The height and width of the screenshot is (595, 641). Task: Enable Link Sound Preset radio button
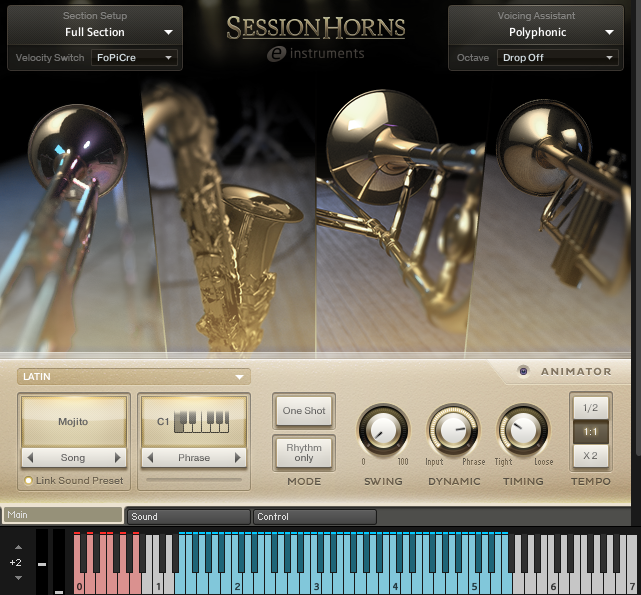(28, 480)
